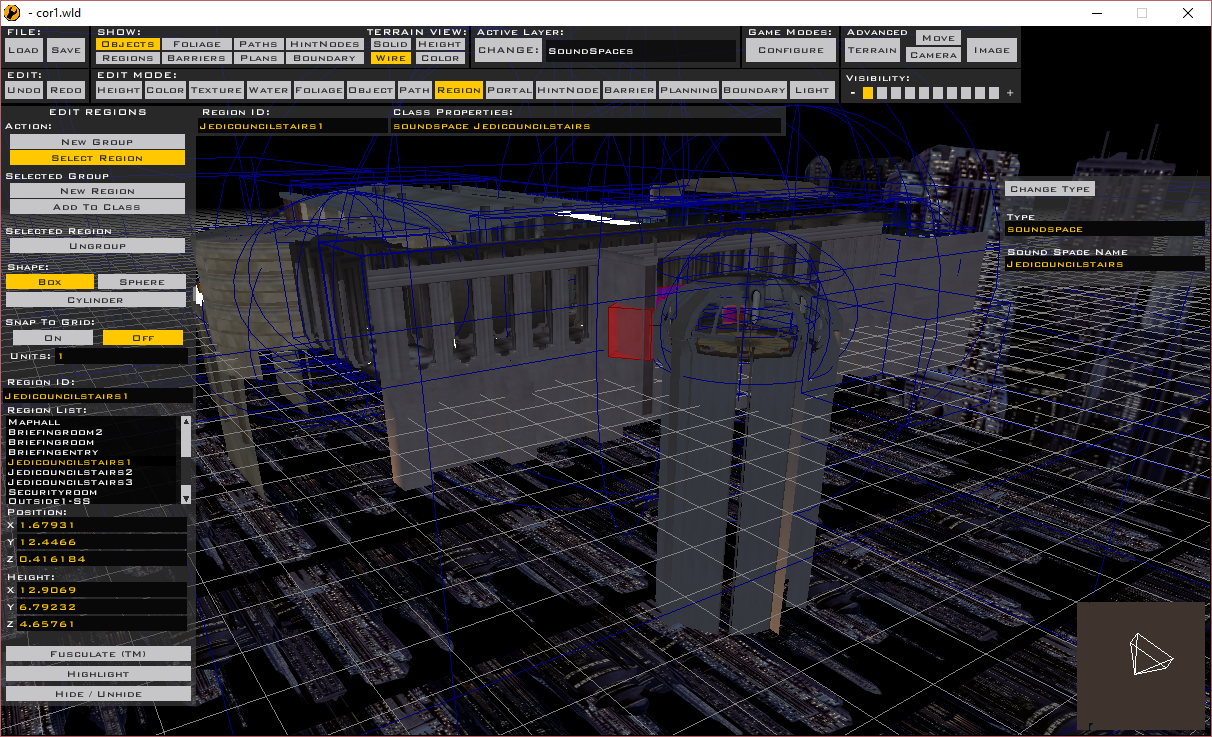Viewport: 1212px width, 737px height.
Task: Choose the Cylinder region shape
Action: [x=96, y=300]
